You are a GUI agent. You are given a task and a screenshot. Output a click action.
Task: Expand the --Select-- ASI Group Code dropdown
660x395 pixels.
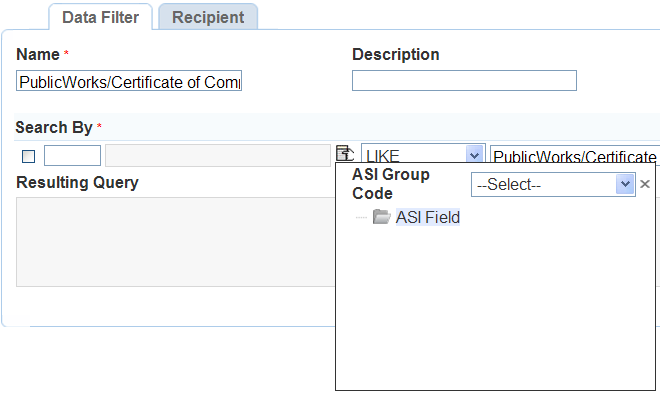coord(553,184)
